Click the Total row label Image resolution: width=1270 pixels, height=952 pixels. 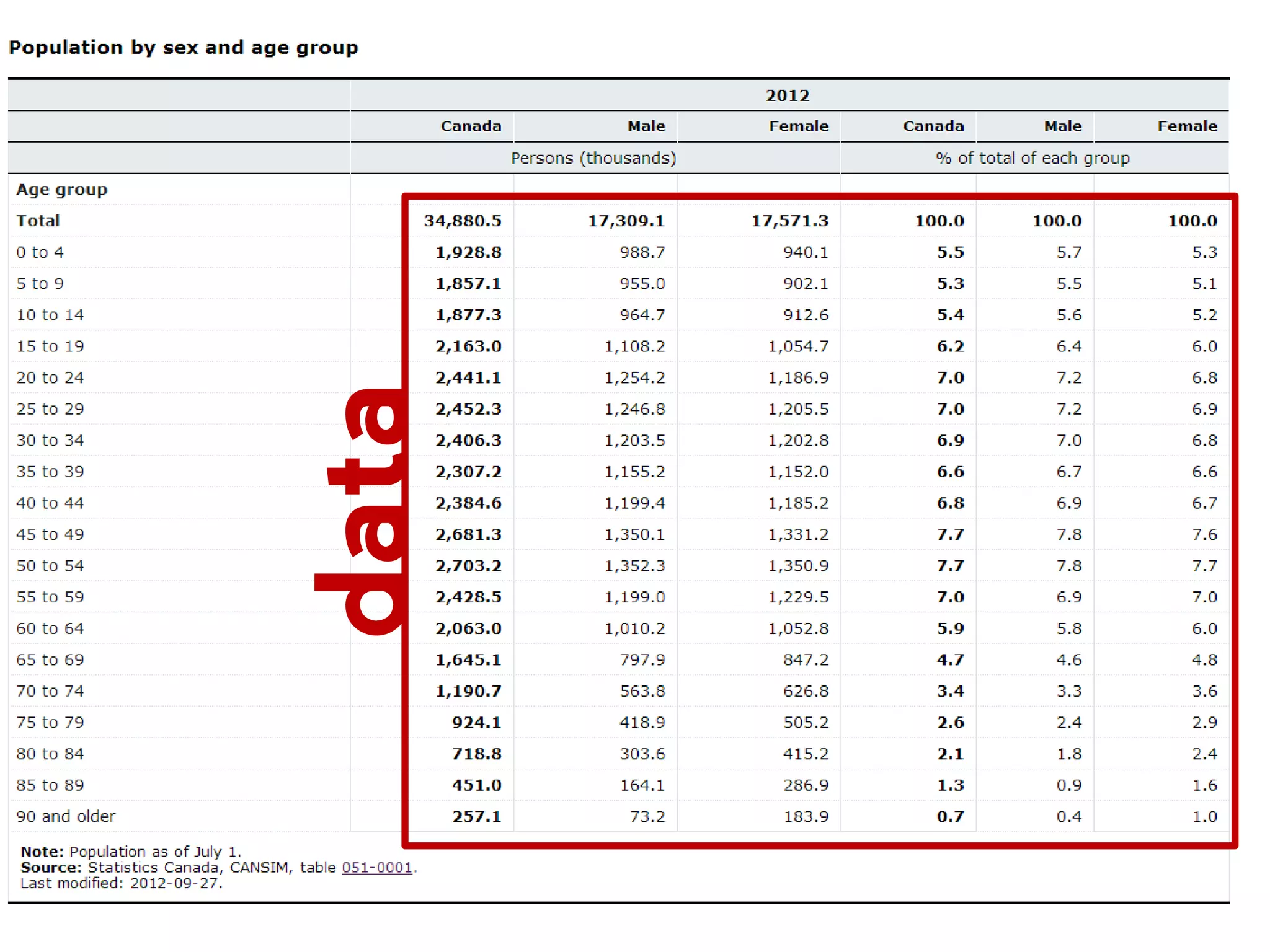[38, 221]
